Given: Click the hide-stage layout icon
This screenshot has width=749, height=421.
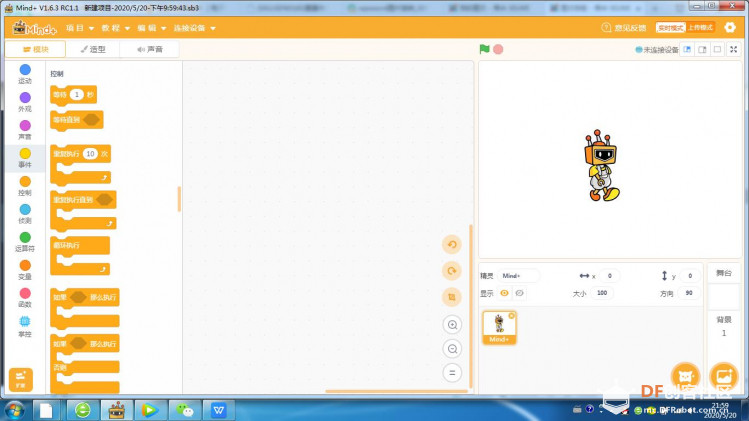Looking at the screenshot, I should 718,49.
